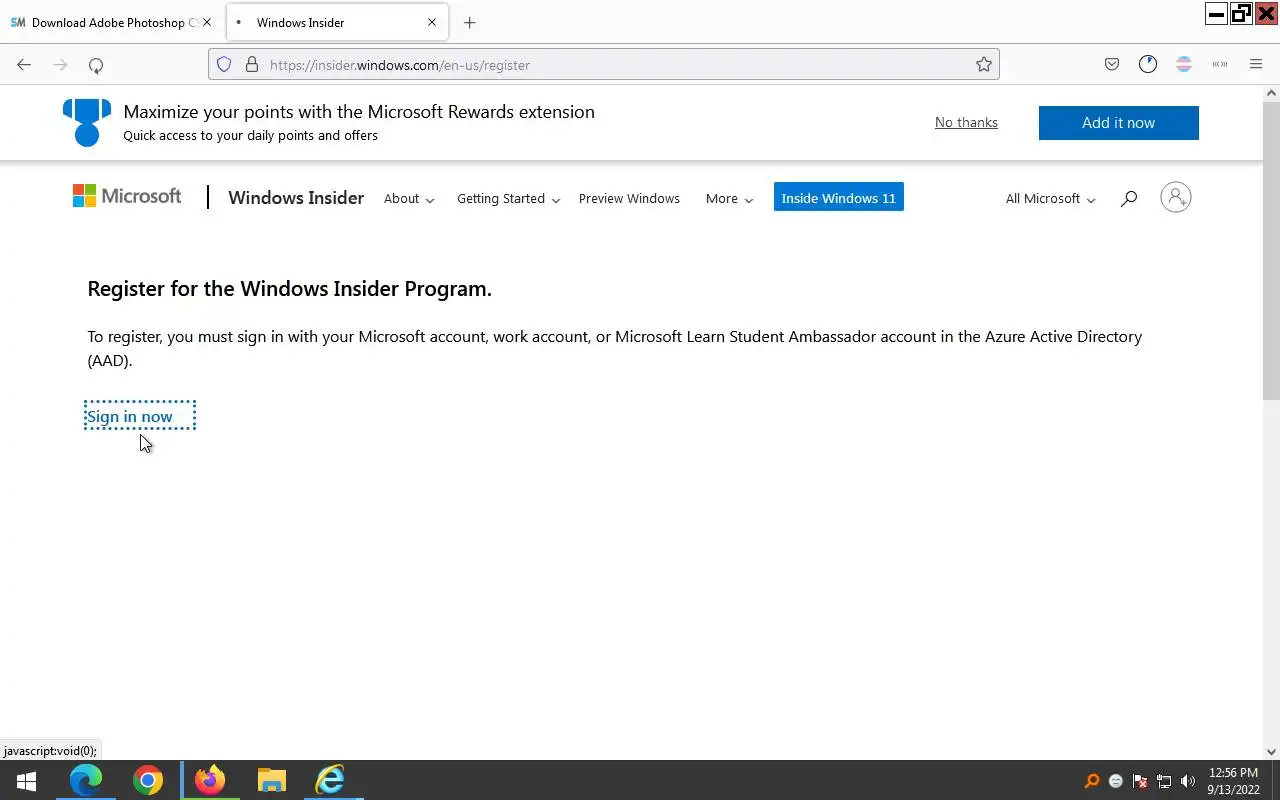Image resolution: width=1280 pixels, height=800 pixels.
Task: Reload the page with the refresh icon
Action: pyautogui.click(x=96, y=65)
